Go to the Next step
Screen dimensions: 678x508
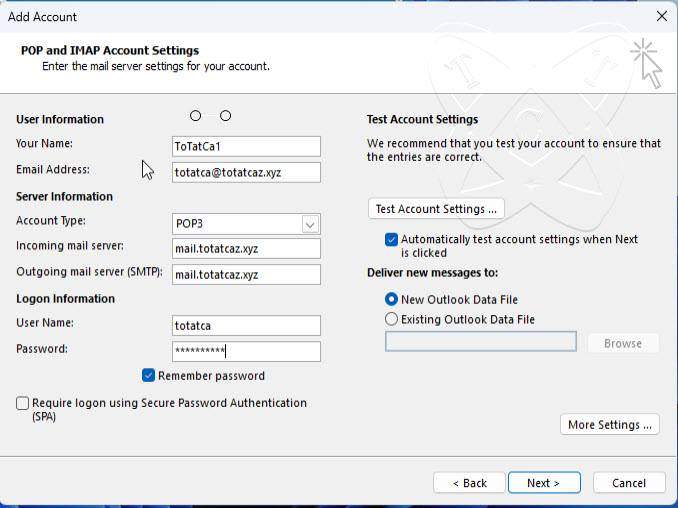[x=544, y=482]
